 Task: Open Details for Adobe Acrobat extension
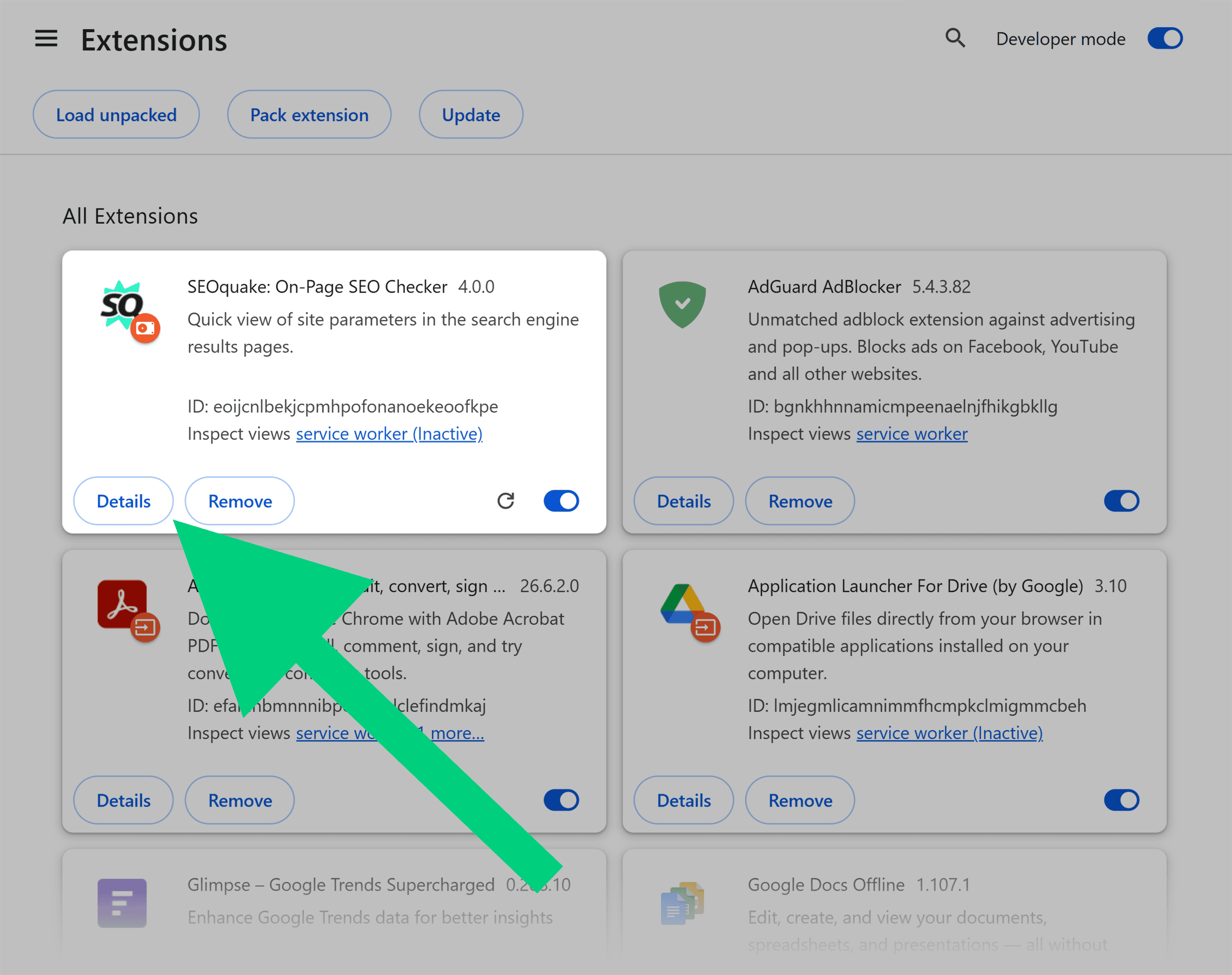click(x=123, y=800)
